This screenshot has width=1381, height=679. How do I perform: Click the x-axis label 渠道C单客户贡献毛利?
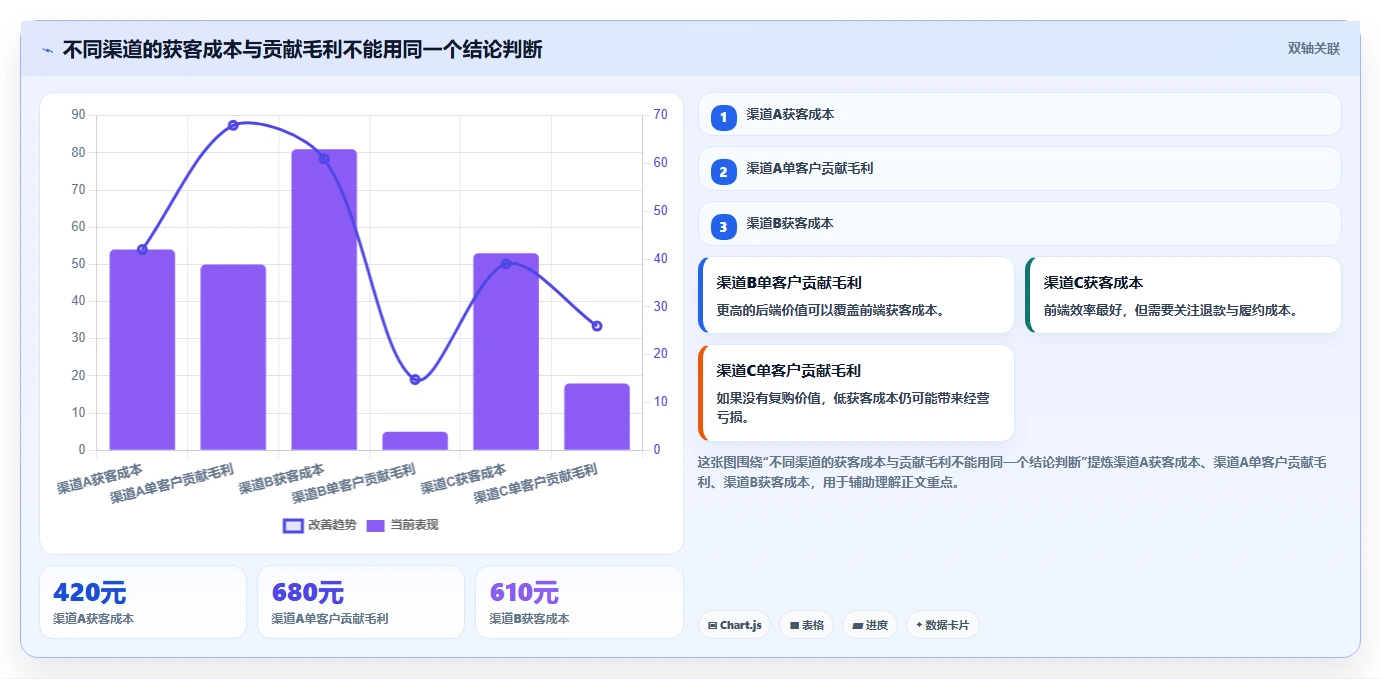tap(536, 484)
